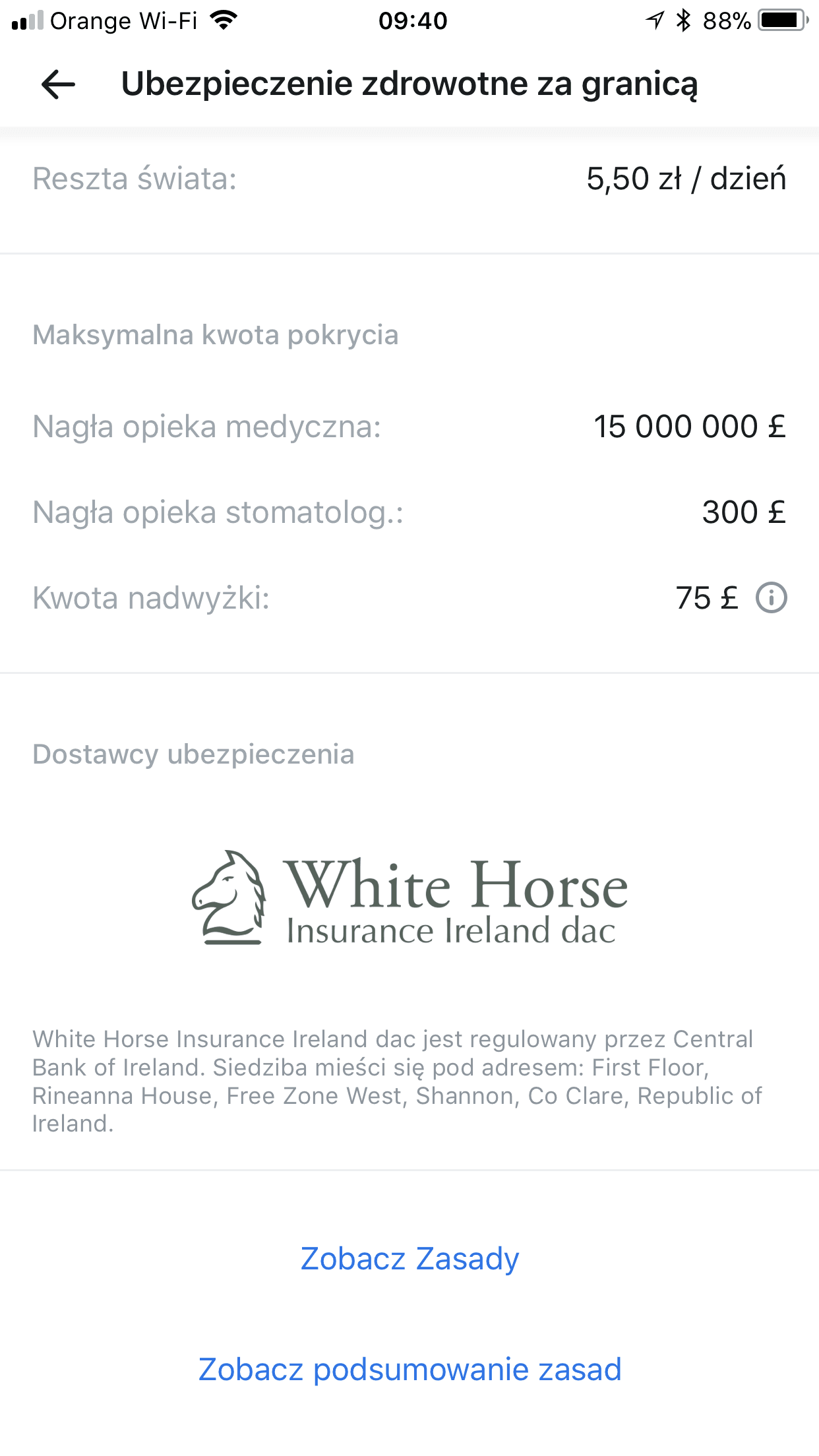The width and height of the screenshot is (819, 1456).
Task: Tap the back arrow icon
Action: click(x=58, y=84)
